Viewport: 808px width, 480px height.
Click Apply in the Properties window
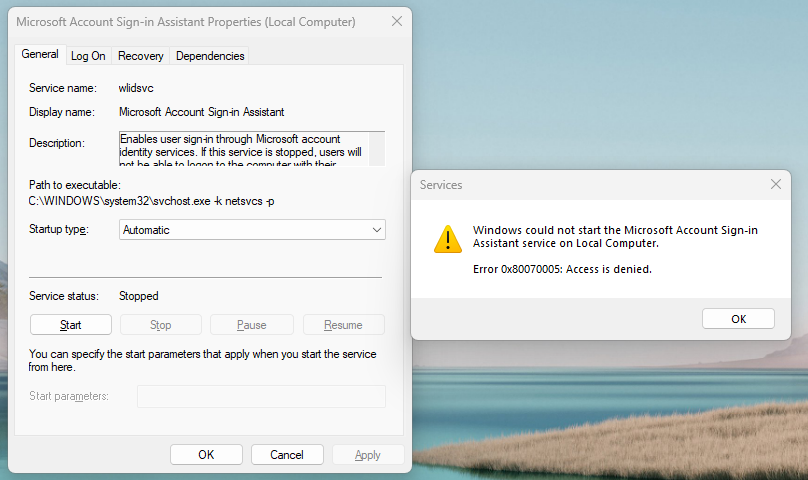(x=367, y=455)
